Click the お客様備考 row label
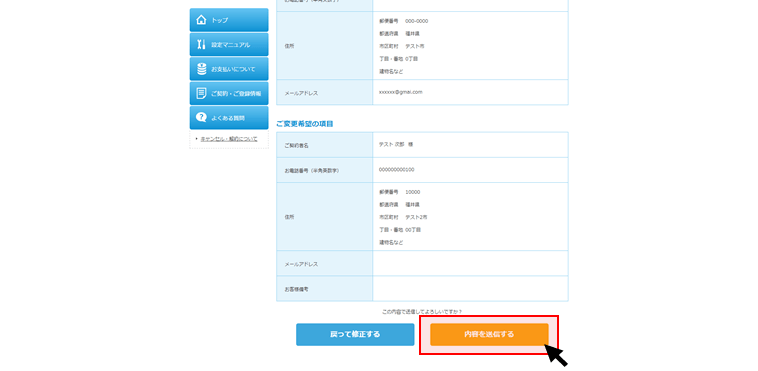Viewport: 758px width, 371px height. (296, 289)
